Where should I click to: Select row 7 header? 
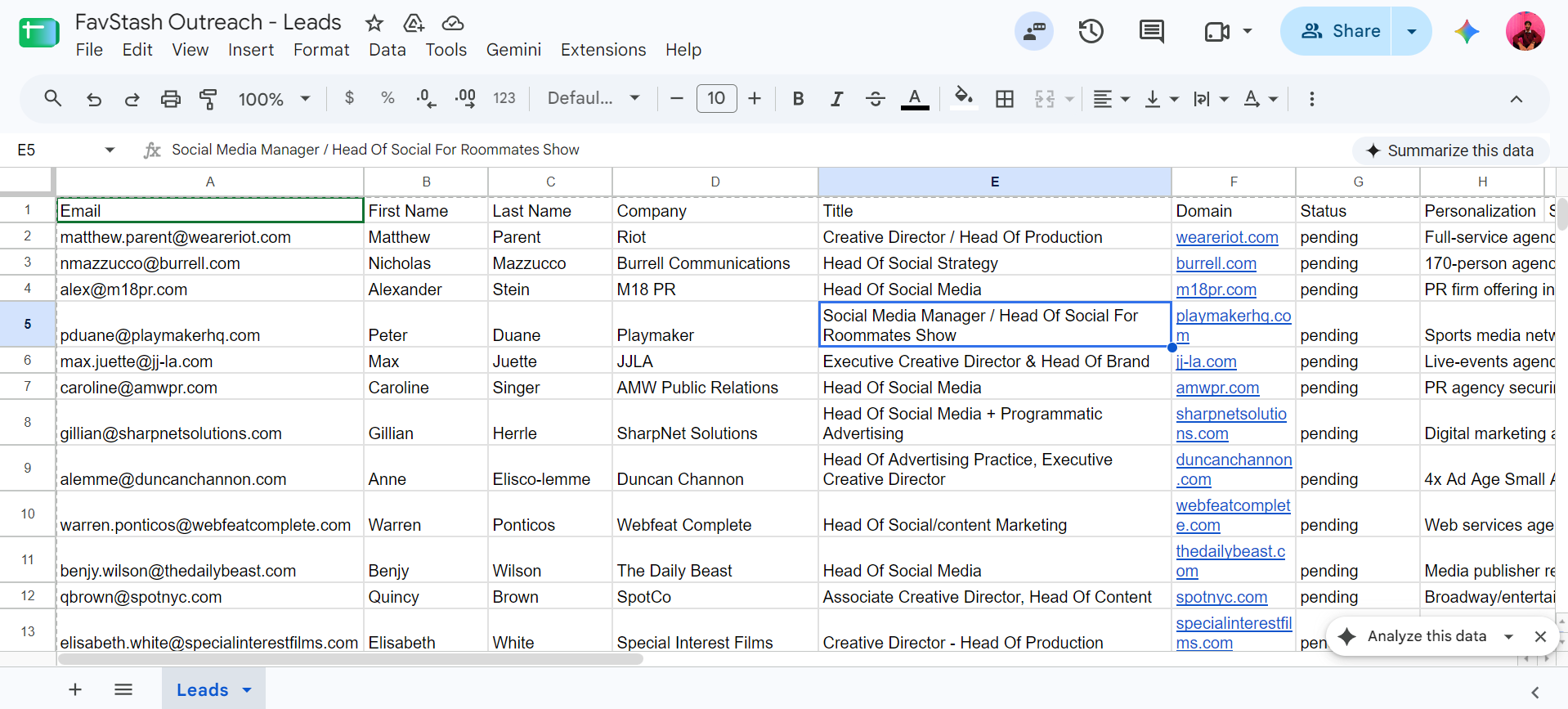(x=28, y=387)
